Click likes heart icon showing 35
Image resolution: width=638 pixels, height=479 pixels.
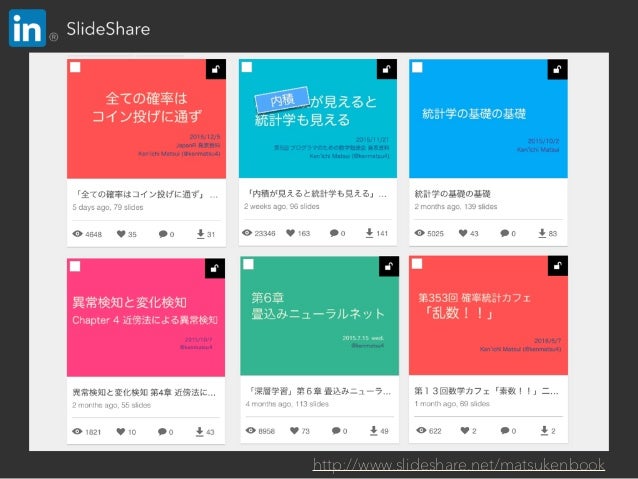(121, 234)
